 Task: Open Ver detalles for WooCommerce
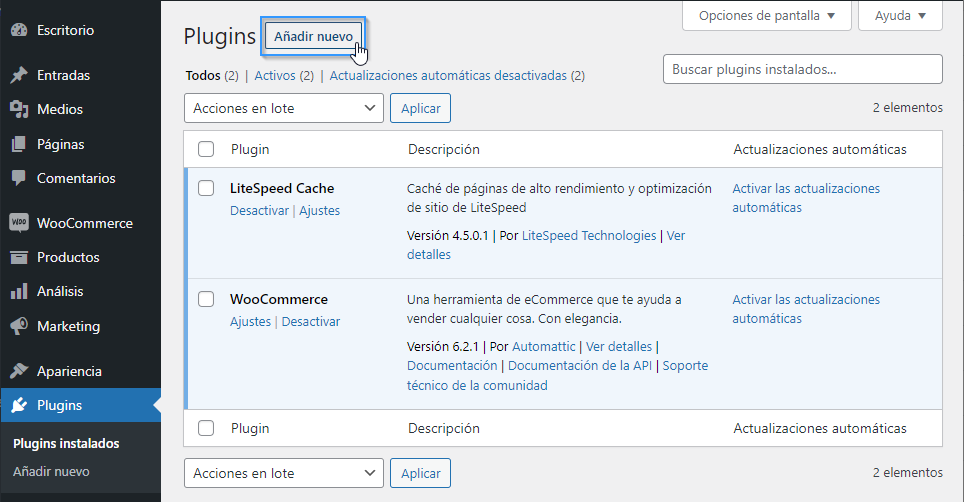coord(618,347)
